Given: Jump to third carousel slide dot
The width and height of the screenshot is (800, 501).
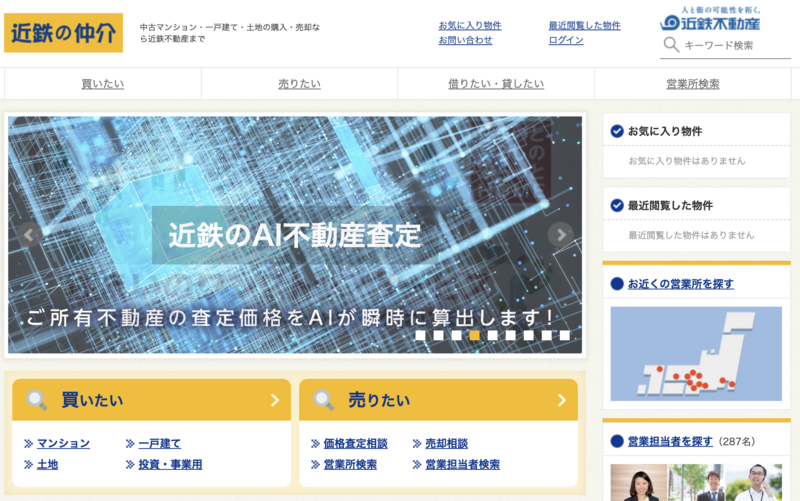Looking at the screenshot, I should click(457, 335).
